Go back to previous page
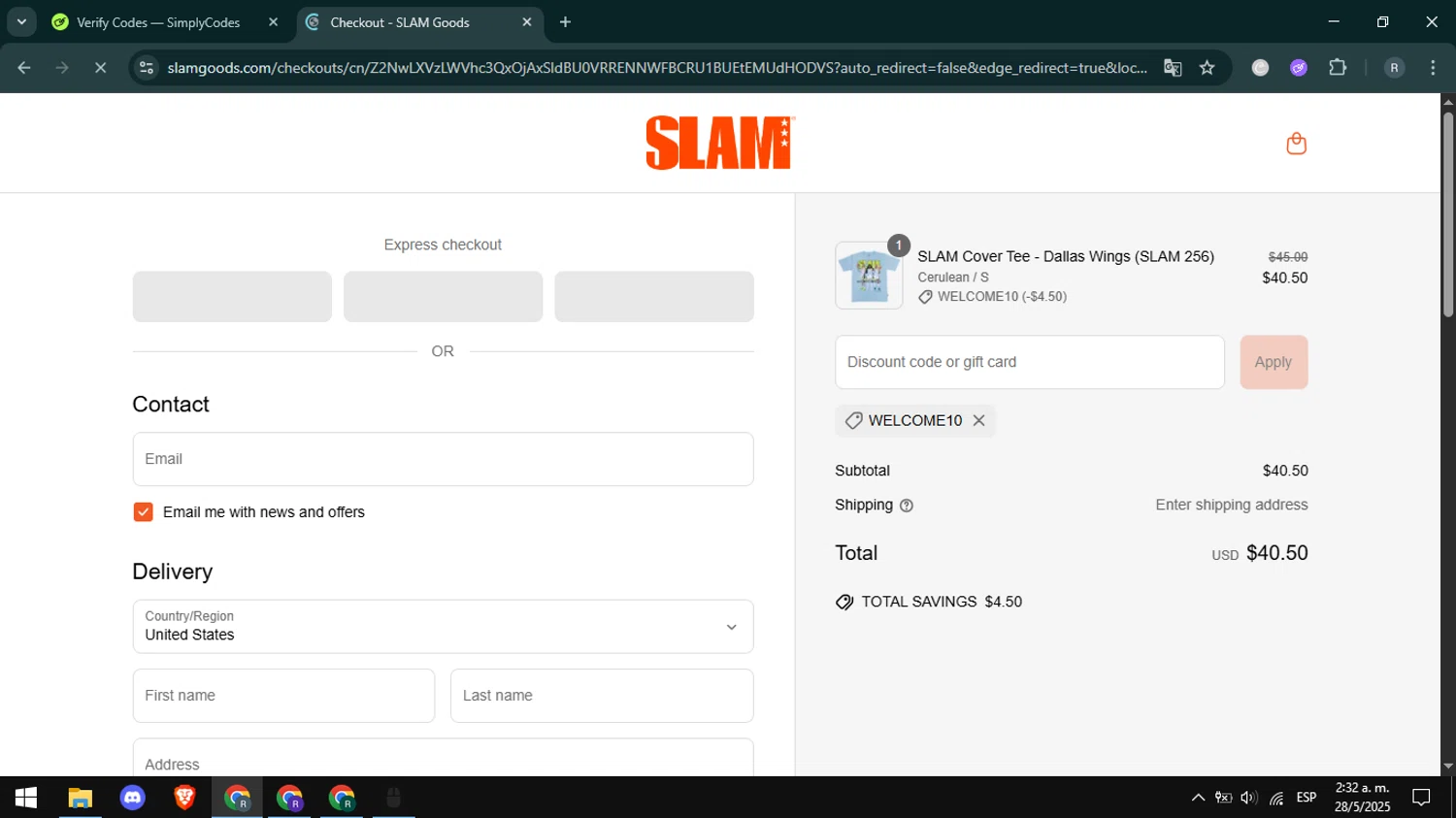1456x818 pixels. click(x=24, y=67)
